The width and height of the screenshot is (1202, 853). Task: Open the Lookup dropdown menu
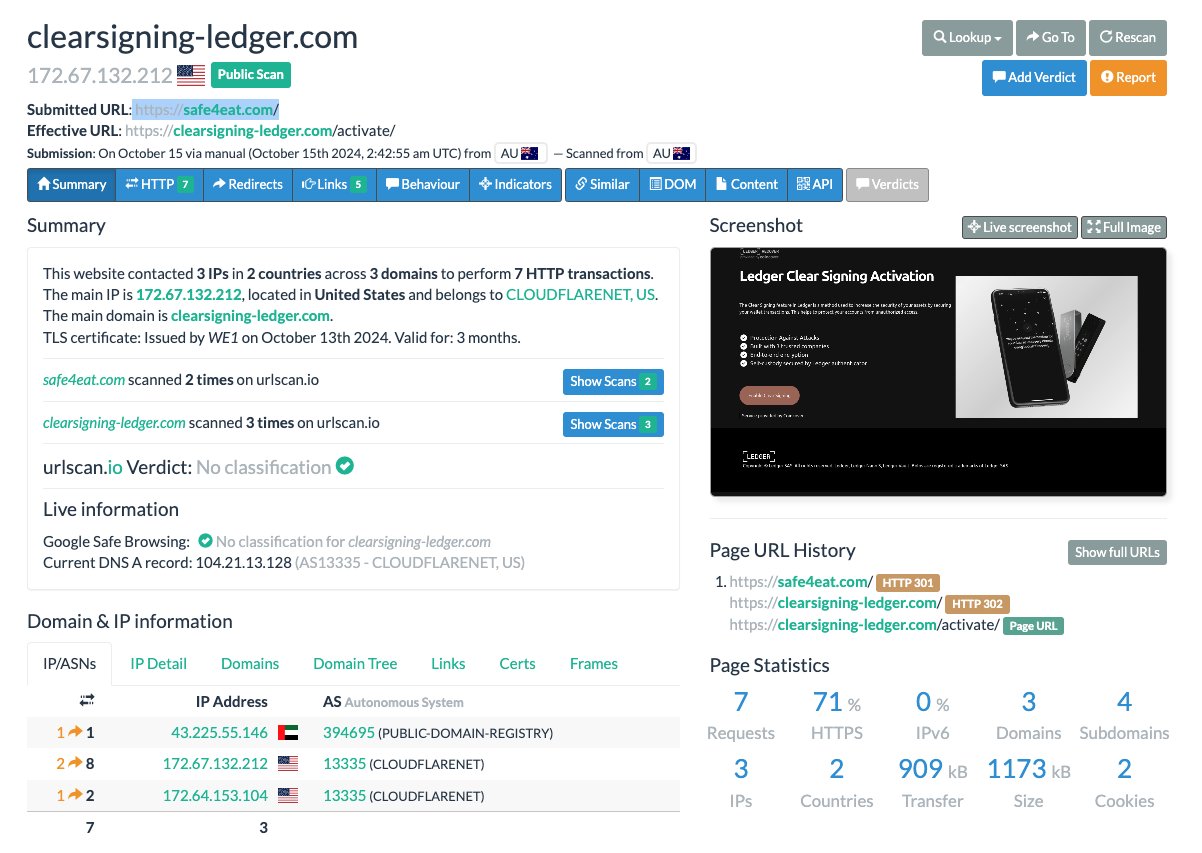(x=967, y=37)
